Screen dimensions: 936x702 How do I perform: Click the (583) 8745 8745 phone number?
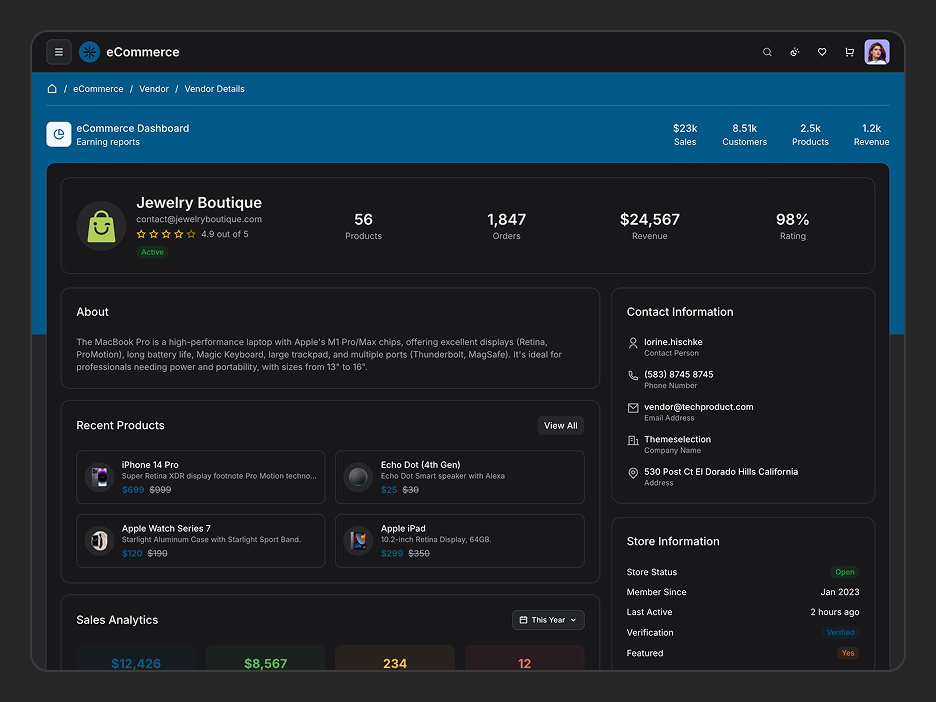(678, 374)
